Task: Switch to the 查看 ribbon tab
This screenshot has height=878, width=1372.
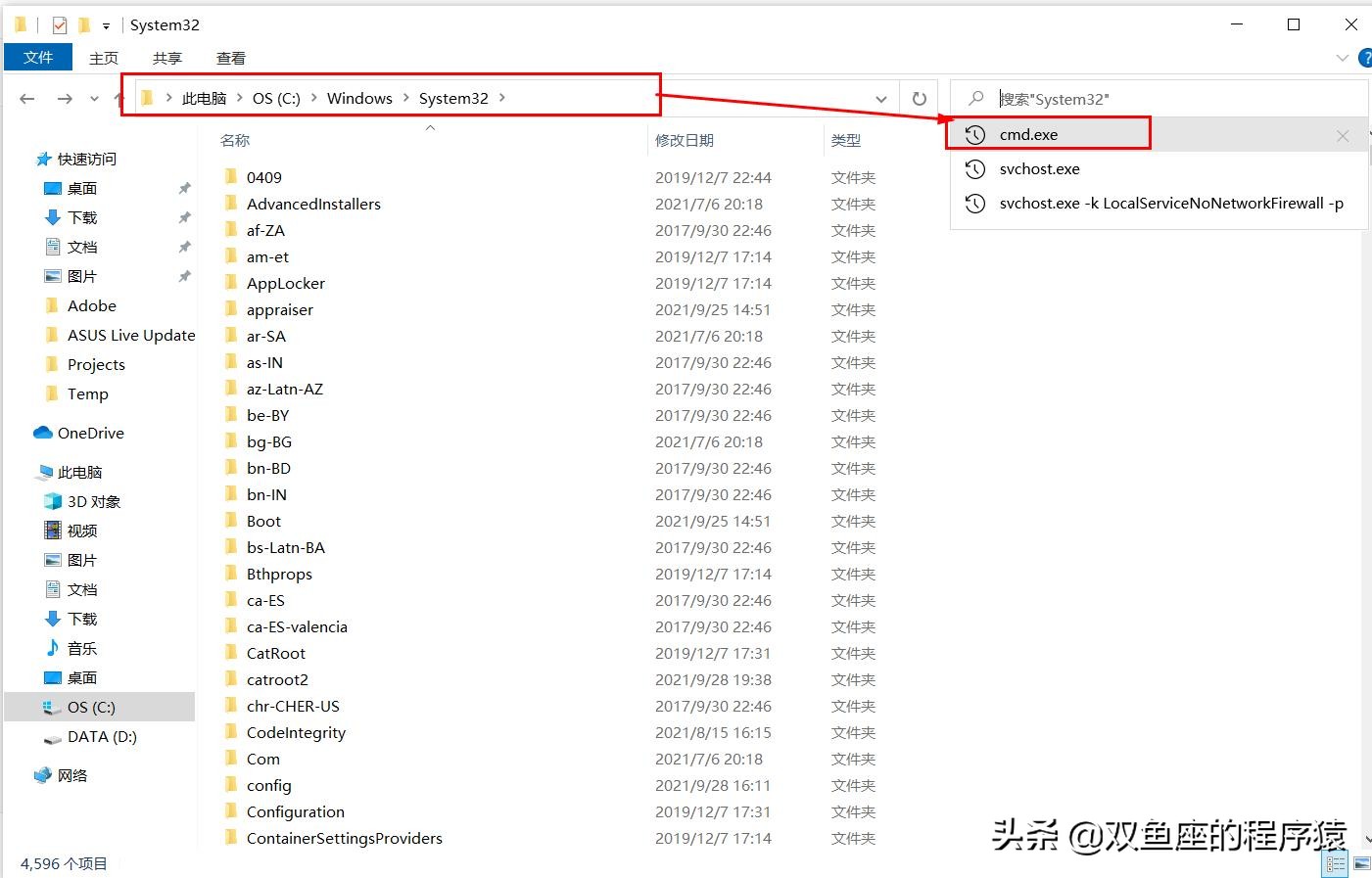Action: pyautogui.click(x=230, y=57)
